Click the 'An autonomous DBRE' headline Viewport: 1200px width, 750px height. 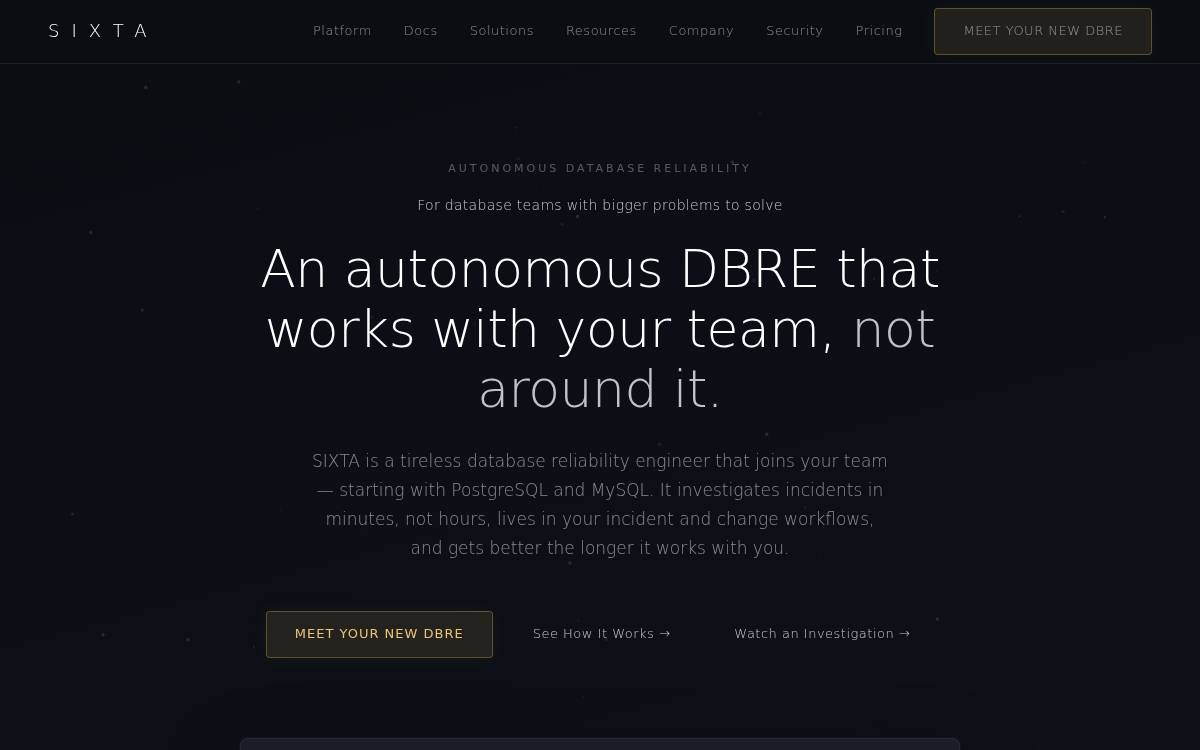[x=600, y=329]
